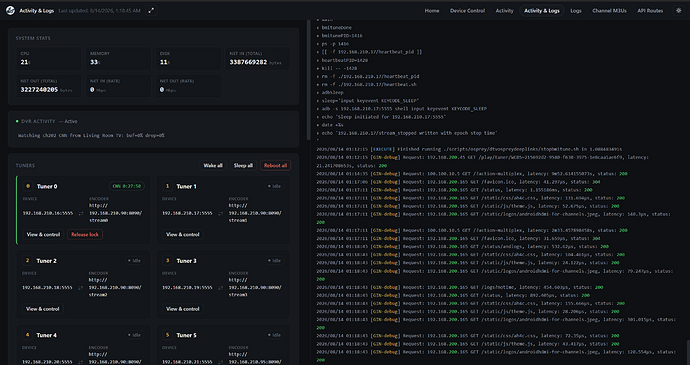Click View & control for Tuner 3
This screenshot has height=365, width=690.
[x=183, y=309]
